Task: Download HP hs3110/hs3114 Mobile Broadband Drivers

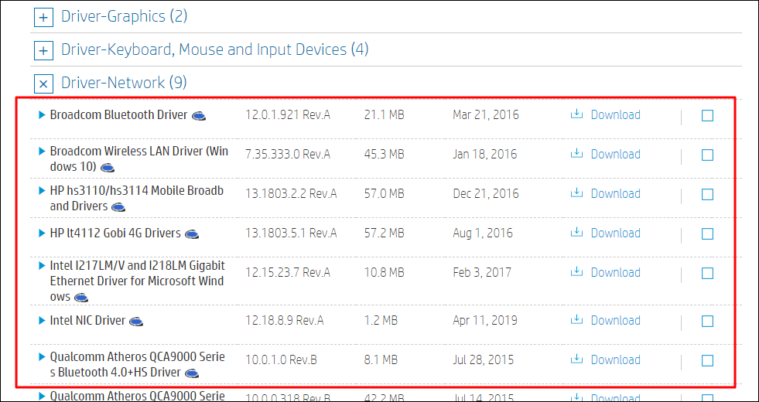Action: click(x=615, y=194)
